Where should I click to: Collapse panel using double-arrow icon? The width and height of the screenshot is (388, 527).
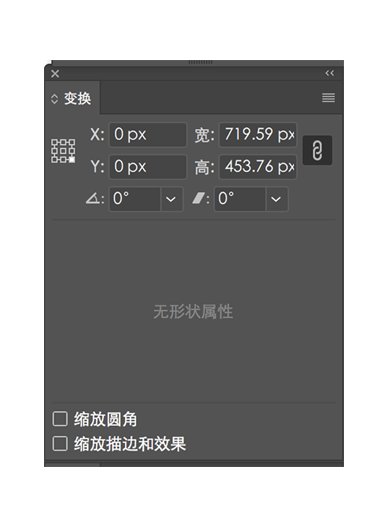329,73
